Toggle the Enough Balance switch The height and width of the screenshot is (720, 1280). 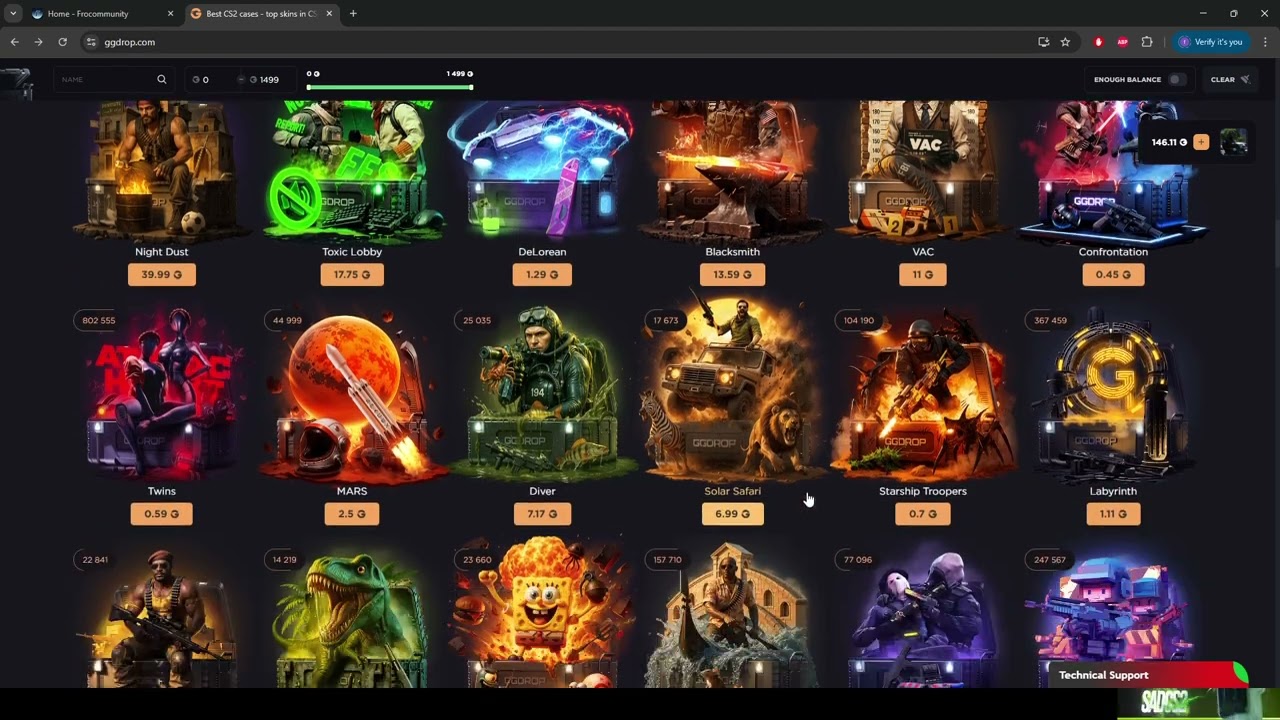pyautogui.click(x=1177, y=79)
